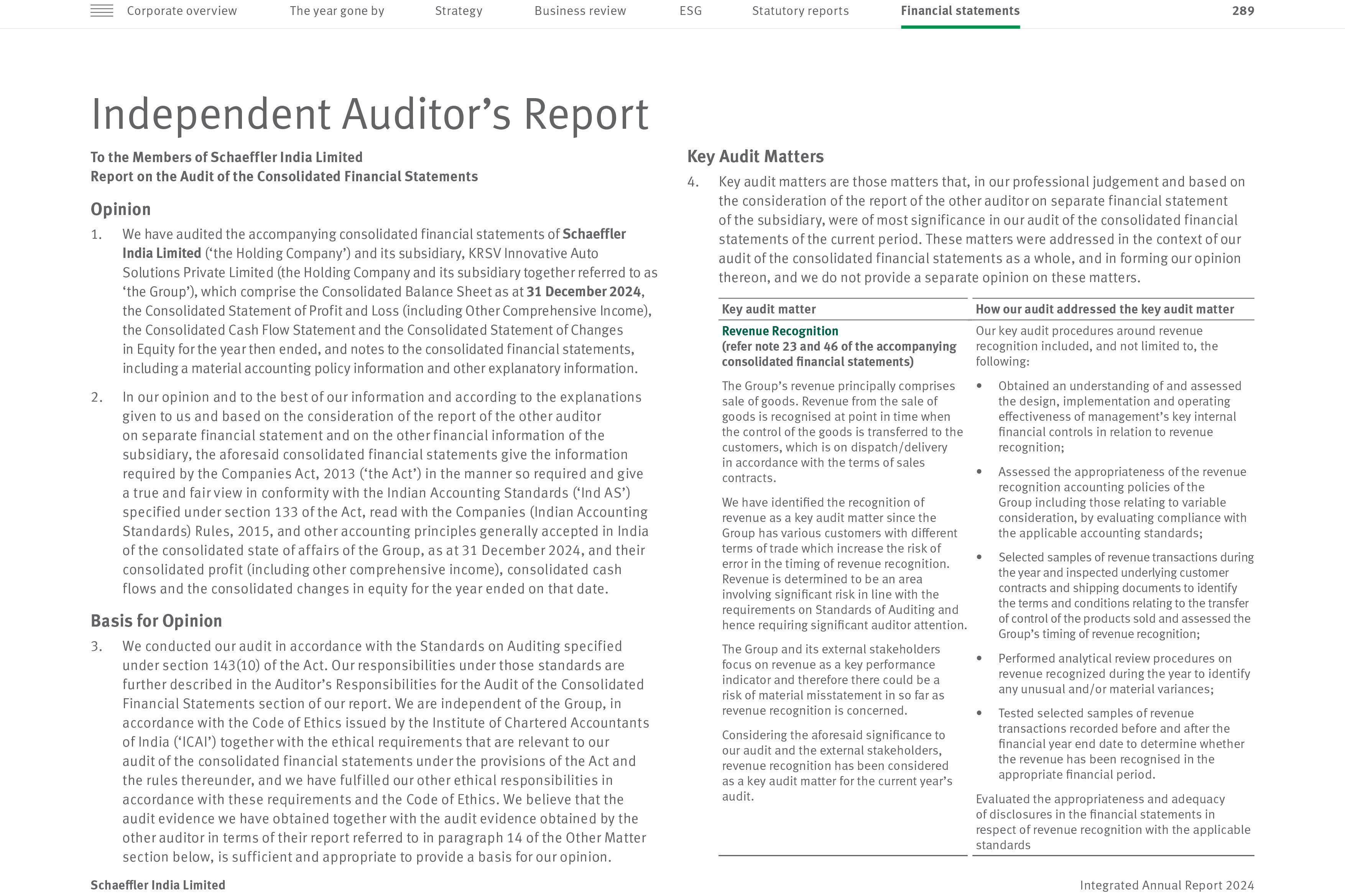Select the Strategy tab
Viewport: 1345px width, 896px height.
pyautogui.click(x=459, y=11)
